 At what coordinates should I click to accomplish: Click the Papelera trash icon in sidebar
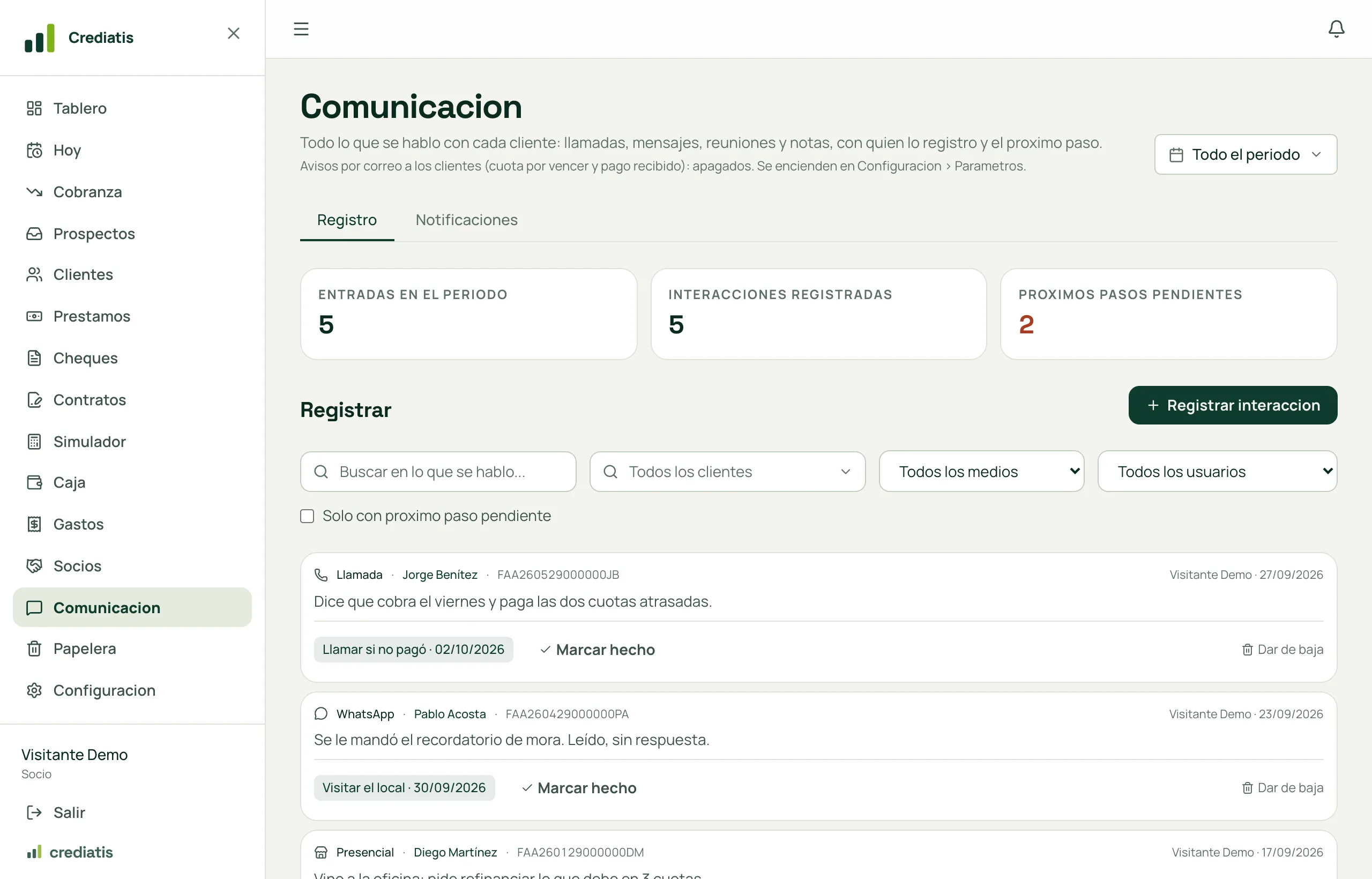(34, 649)
